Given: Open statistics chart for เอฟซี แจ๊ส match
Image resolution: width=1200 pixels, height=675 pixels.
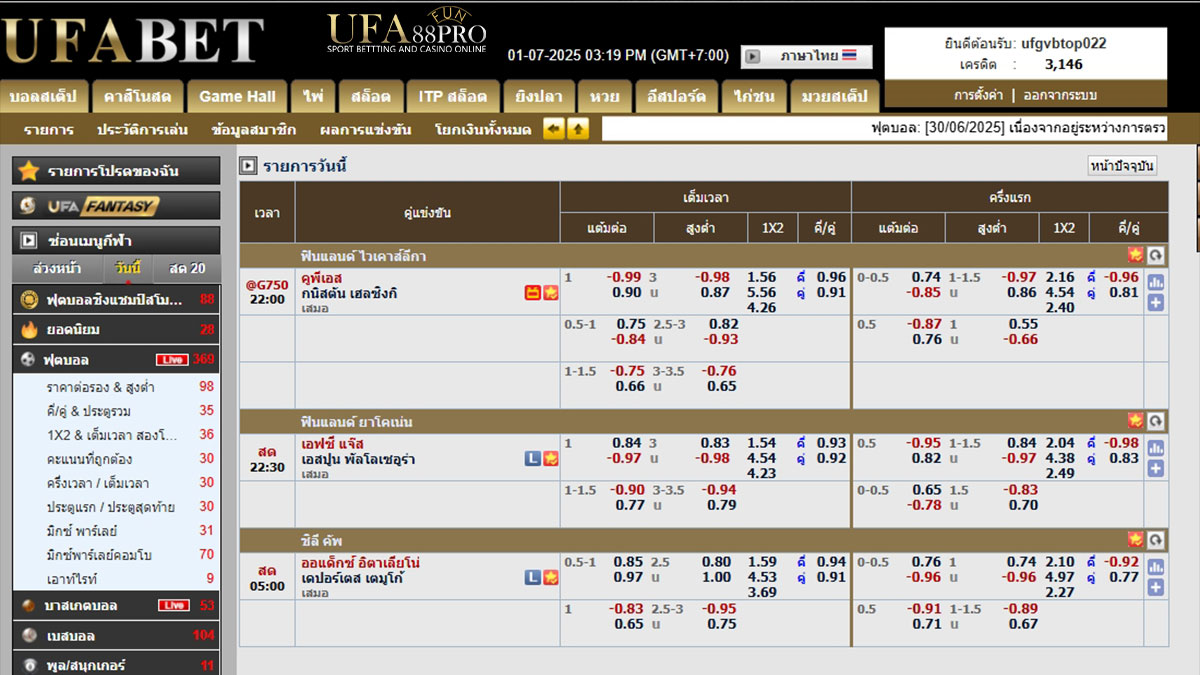Looking at the screenshot, I should 1156,448.
